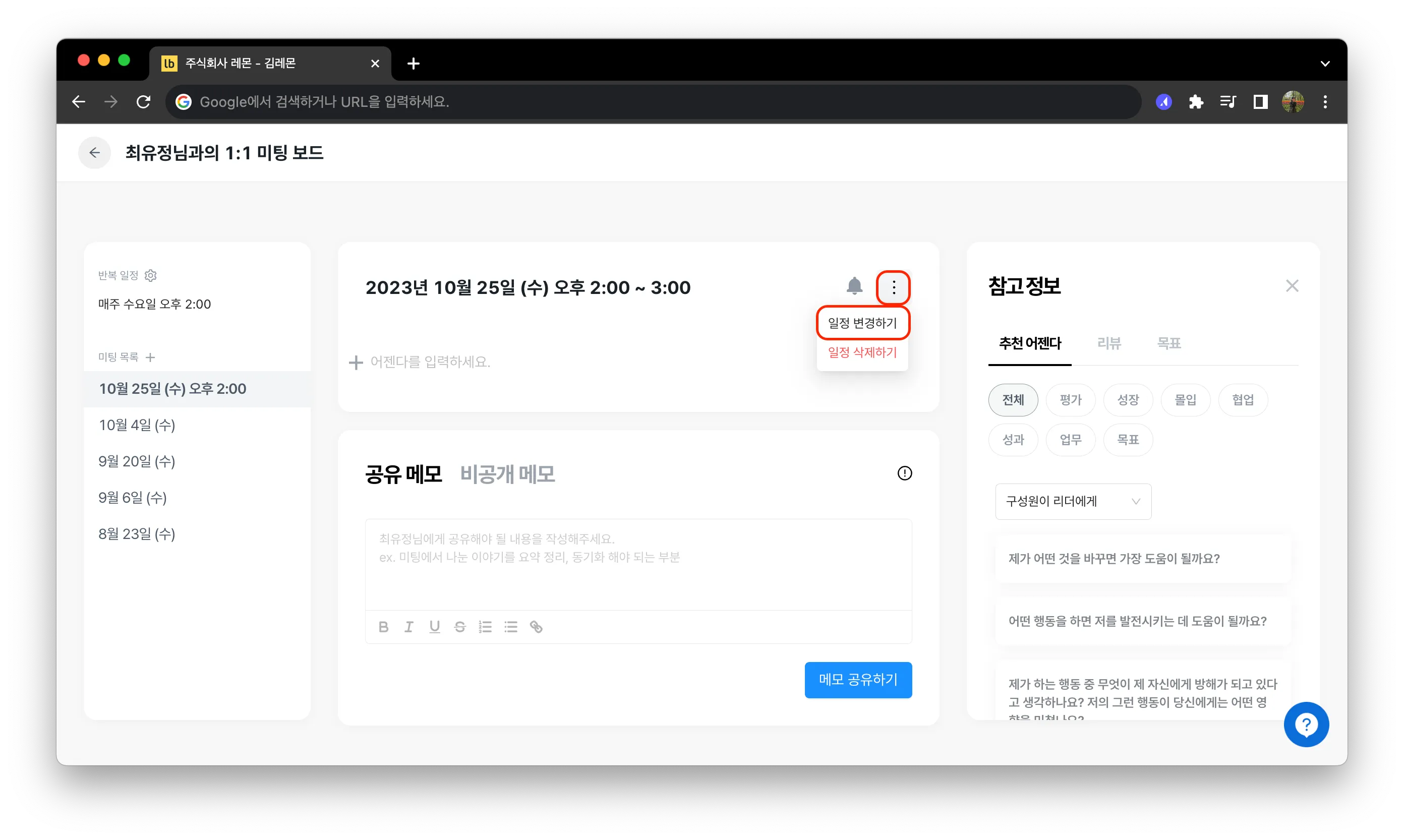
Task: Open the help chat bubble
Action: [1306, 725]
